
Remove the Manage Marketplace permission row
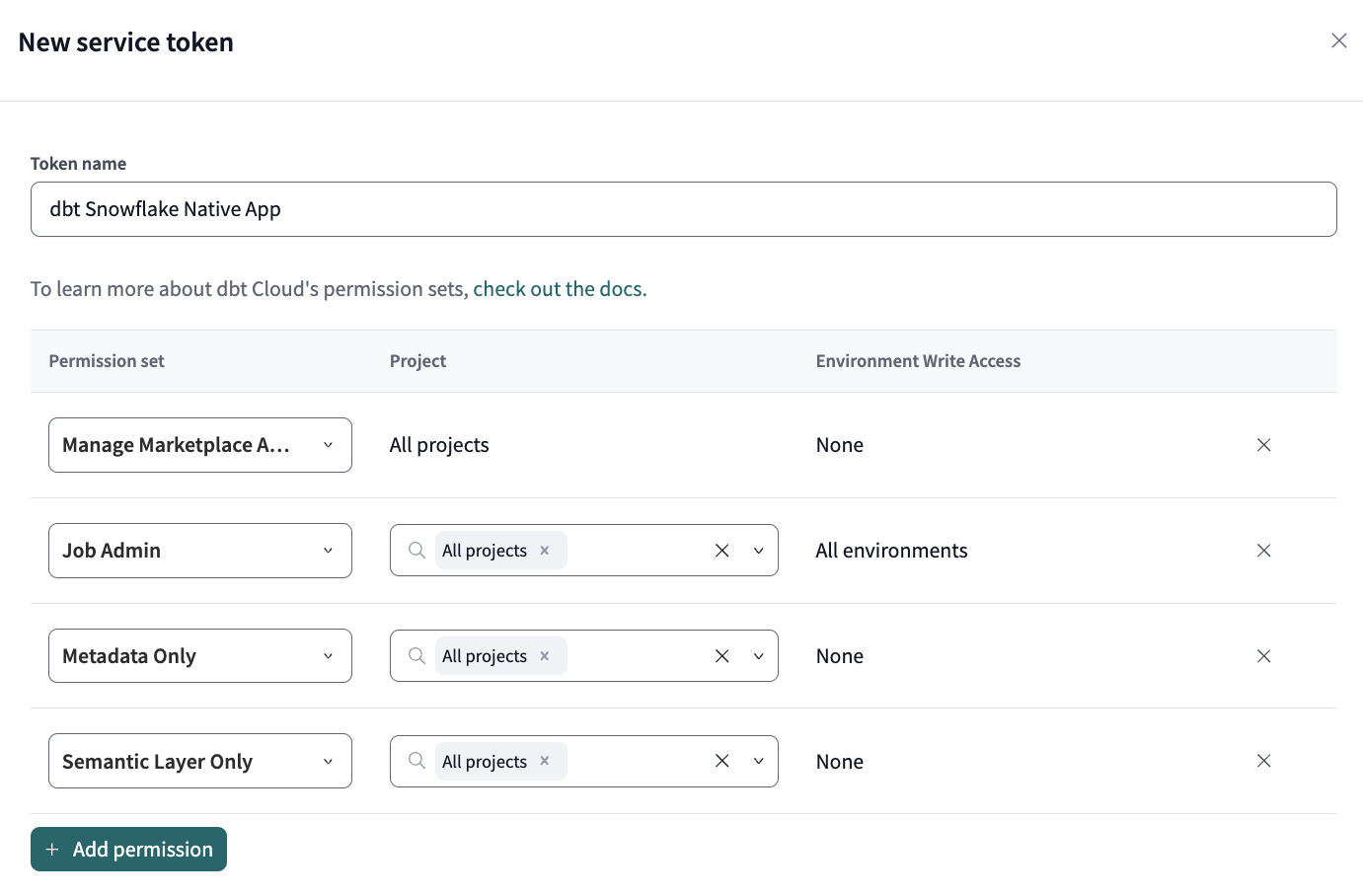tap(1263, 445)
